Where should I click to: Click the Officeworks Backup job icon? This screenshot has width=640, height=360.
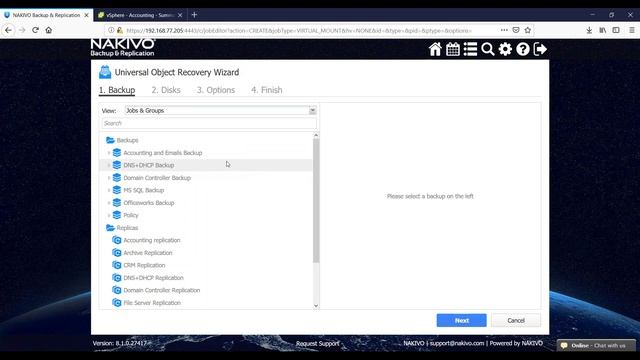pos(117,202)
